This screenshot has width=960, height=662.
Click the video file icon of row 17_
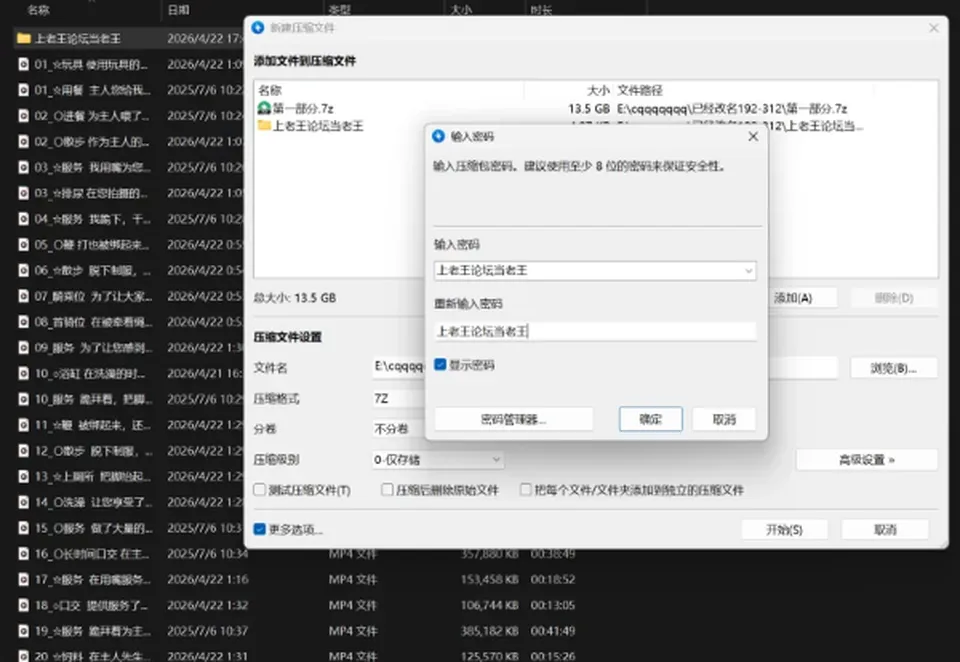coord(24,579)
